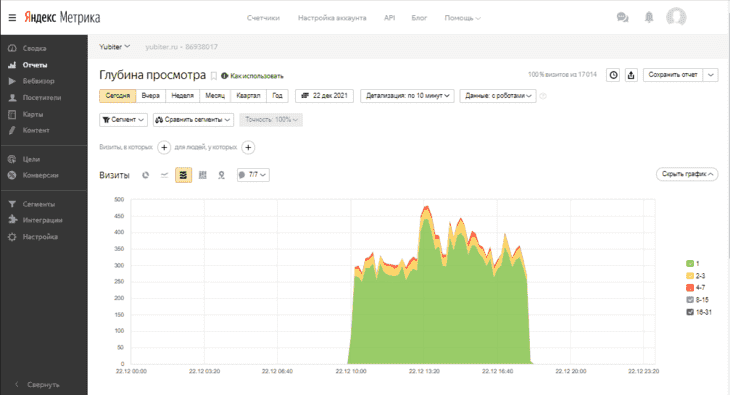730x395 pixels.
Task: Toggle the 2-3 depth series checkbox
Action: pyautogui.click(x=690, y=276)
